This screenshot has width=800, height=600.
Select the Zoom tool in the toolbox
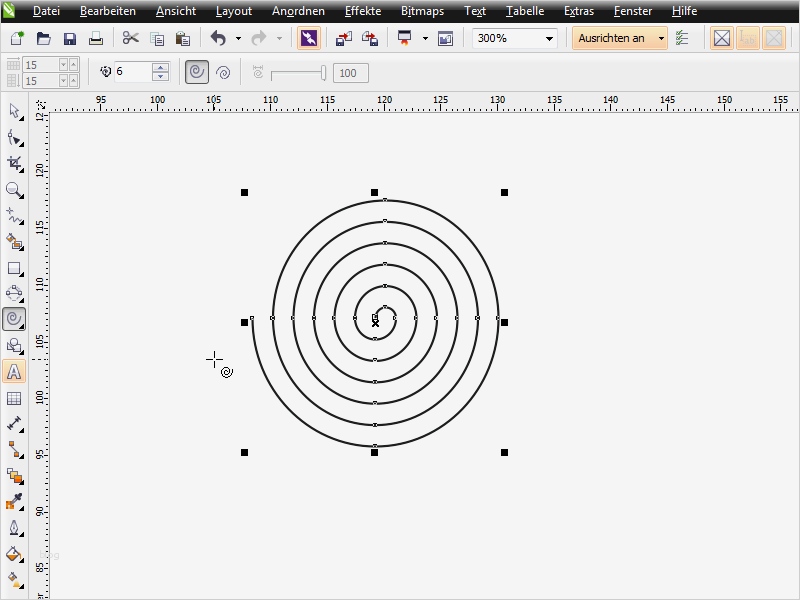[x=13, y=186]
